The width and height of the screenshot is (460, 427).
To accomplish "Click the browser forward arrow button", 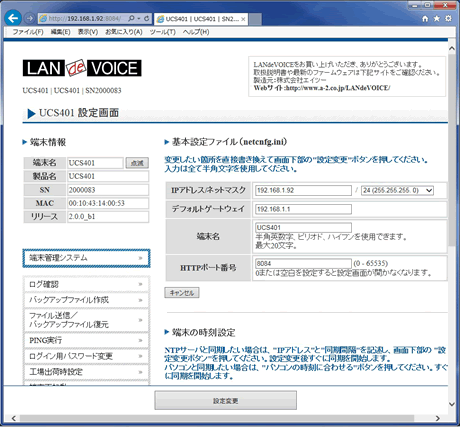I will tap(29, 18).
